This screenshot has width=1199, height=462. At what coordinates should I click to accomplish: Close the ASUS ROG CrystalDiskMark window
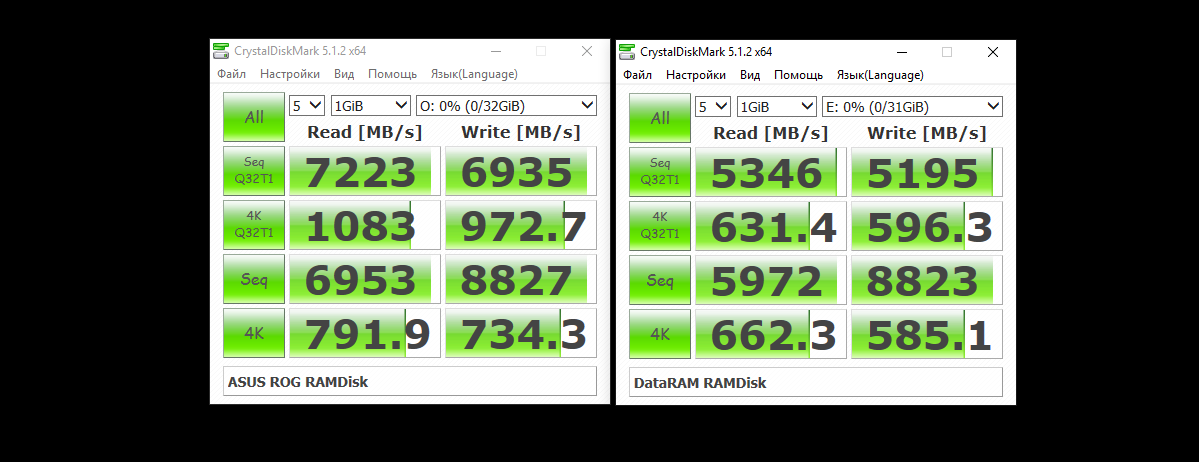[x=587, y=51]
